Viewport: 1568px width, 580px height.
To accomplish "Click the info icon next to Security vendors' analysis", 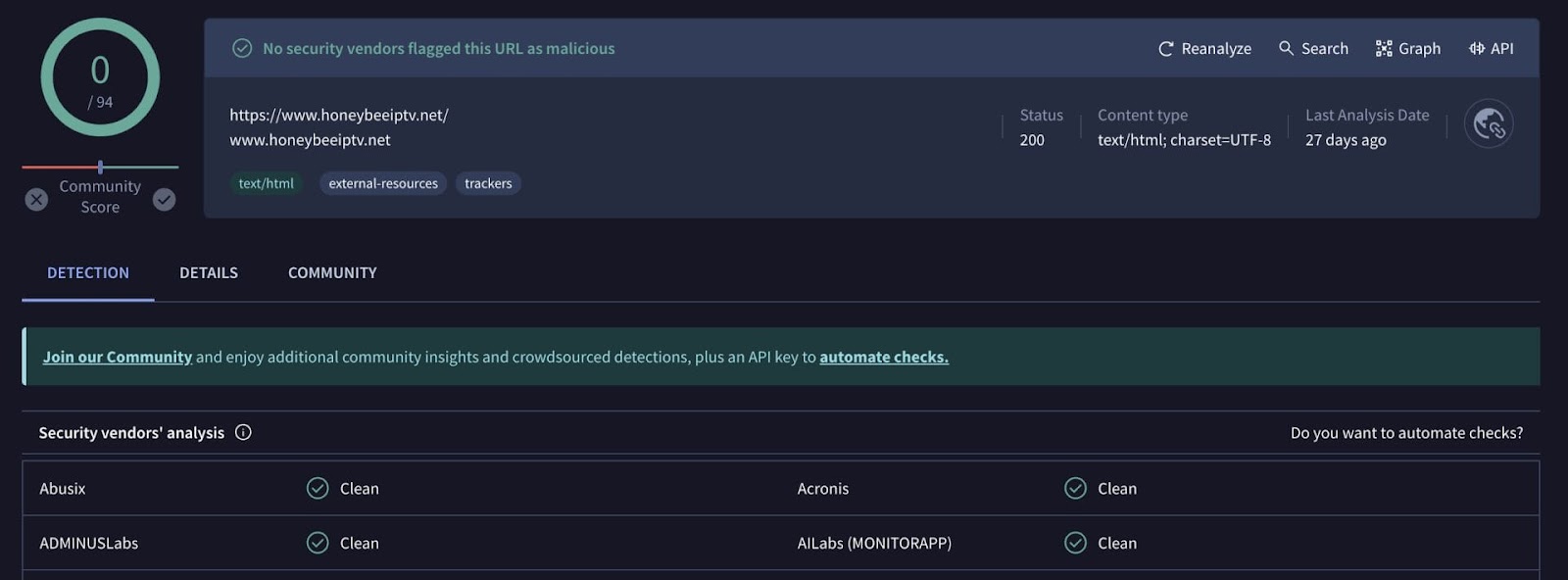I will coord(243,432).
